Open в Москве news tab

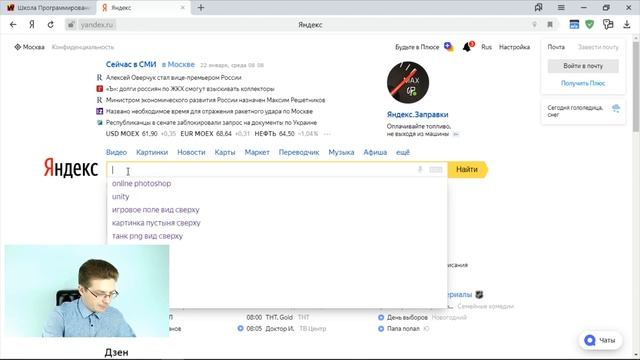pos(178,64)
